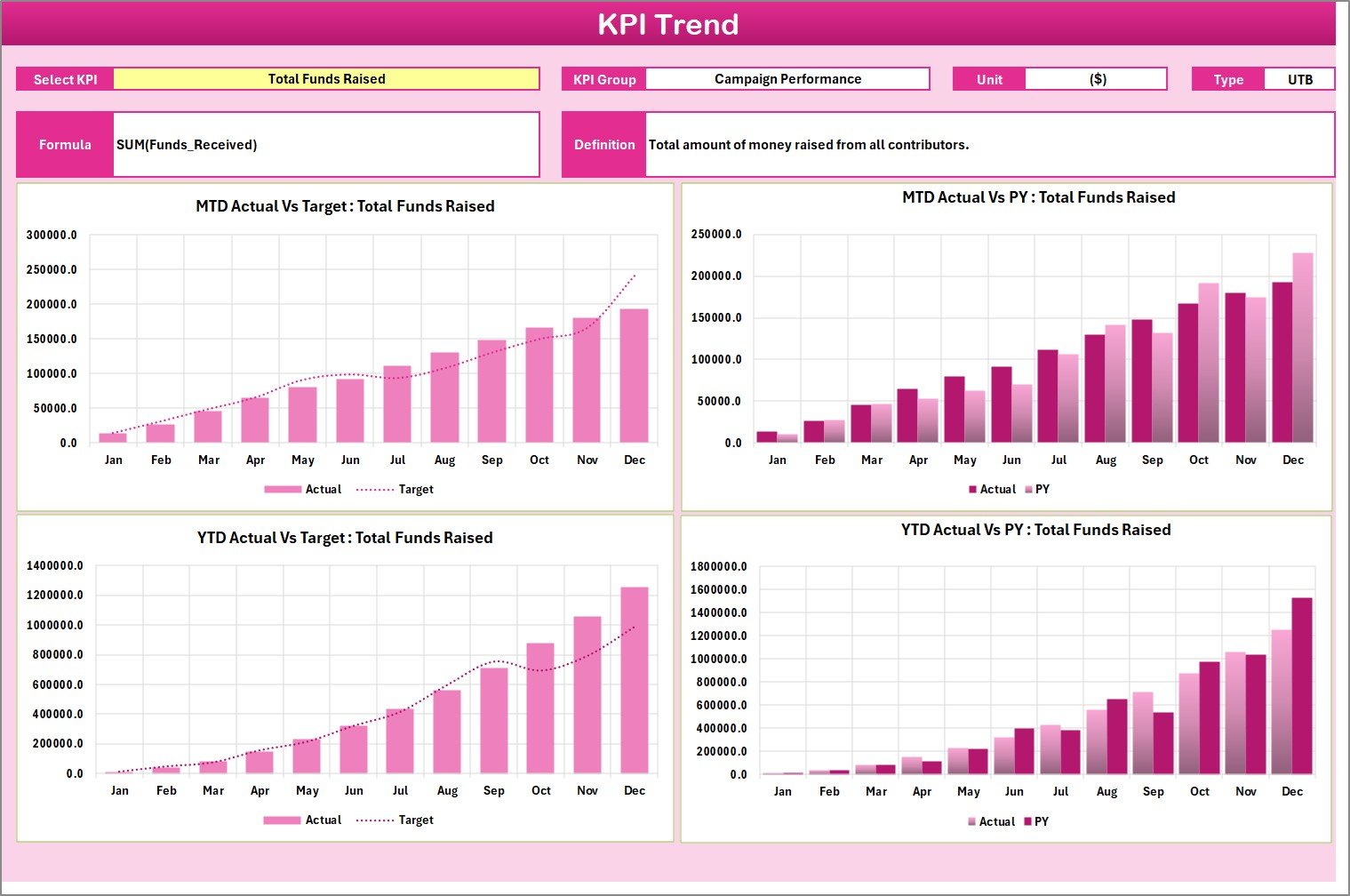The width and height of the screenshot is (1350, 896).
Task: Click the Dec bar in YTD Vs PY chart
Action: 1293,693
